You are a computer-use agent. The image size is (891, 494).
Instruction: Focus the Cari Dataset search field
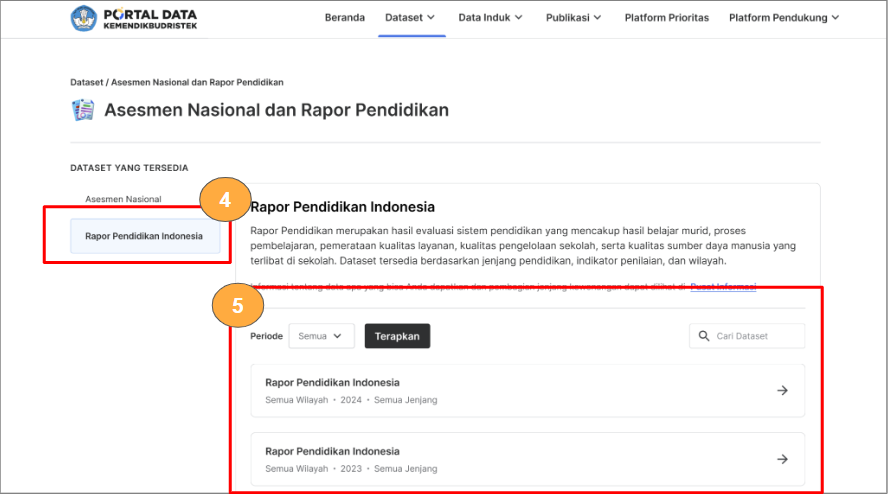click(x=747, y=336)
